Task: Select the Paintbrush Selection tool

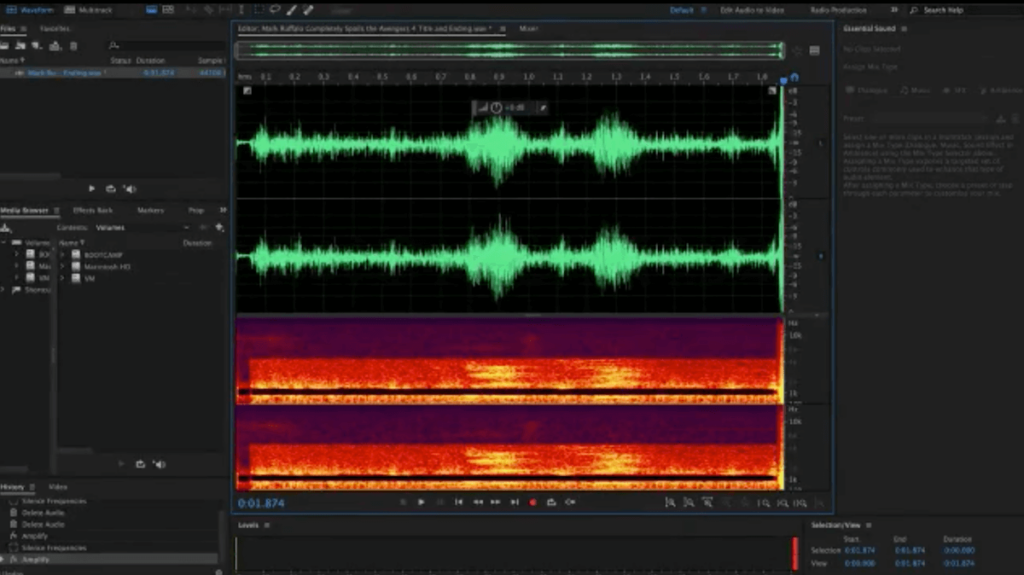Action: pos(292,10)
